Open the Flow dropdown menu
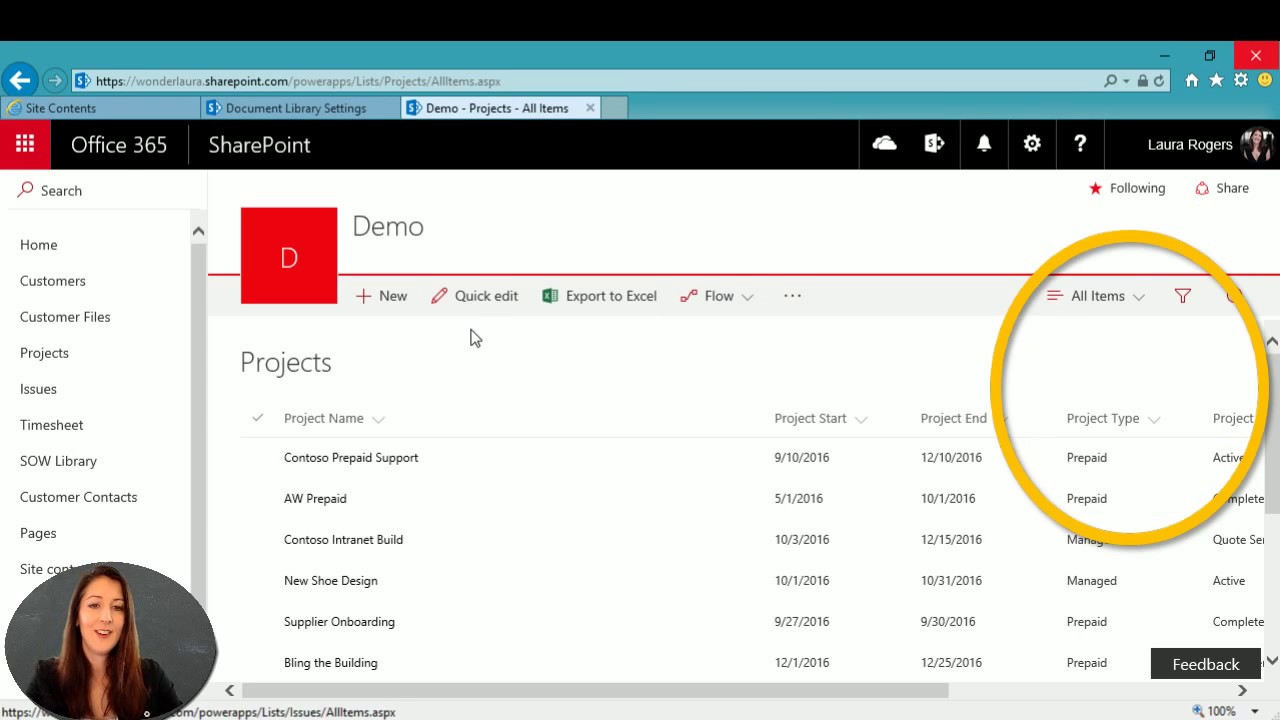The height and width of the screenshot is (720, 1280). click(x=717, y=296)
